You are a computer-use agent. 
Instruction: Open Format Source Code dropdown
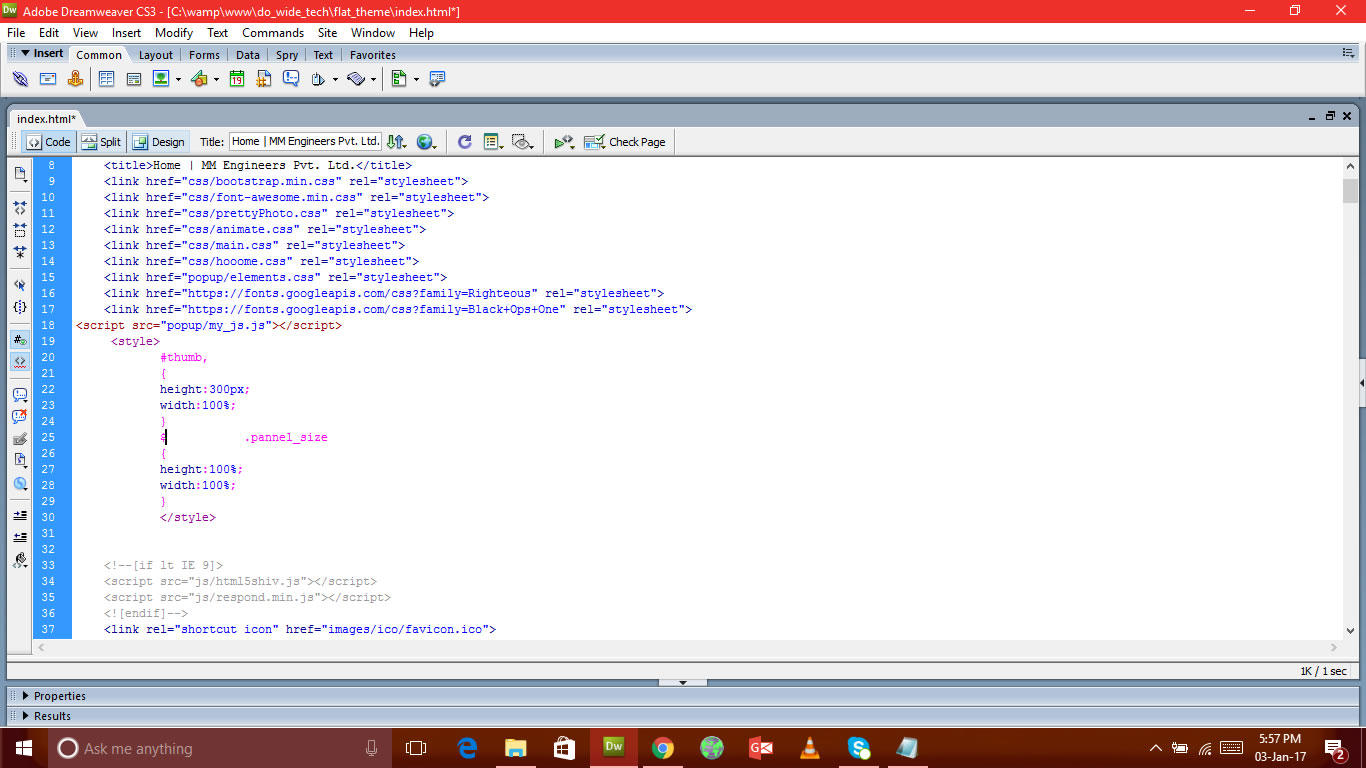click(20, 560)
